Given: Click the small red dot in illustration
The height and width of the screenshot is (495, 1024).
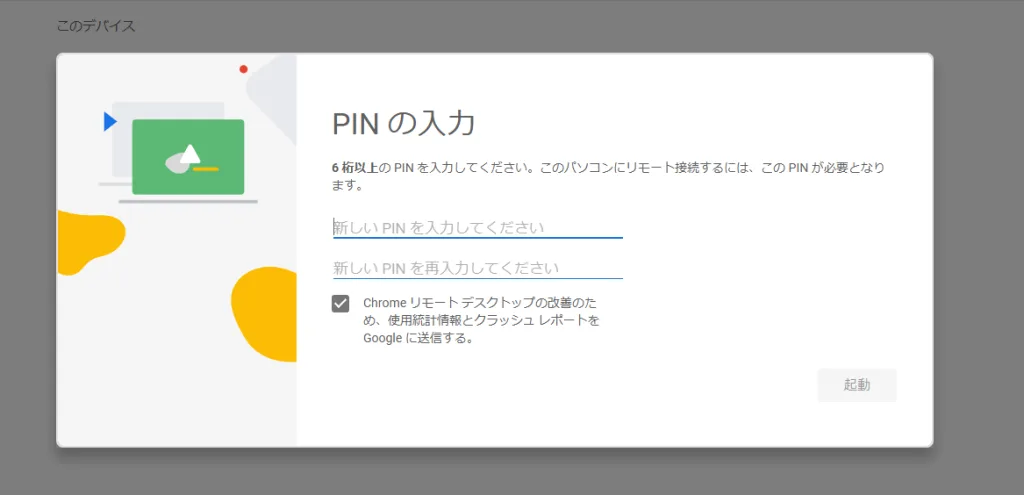Looking at the screenshot, I should coord(243,69).
